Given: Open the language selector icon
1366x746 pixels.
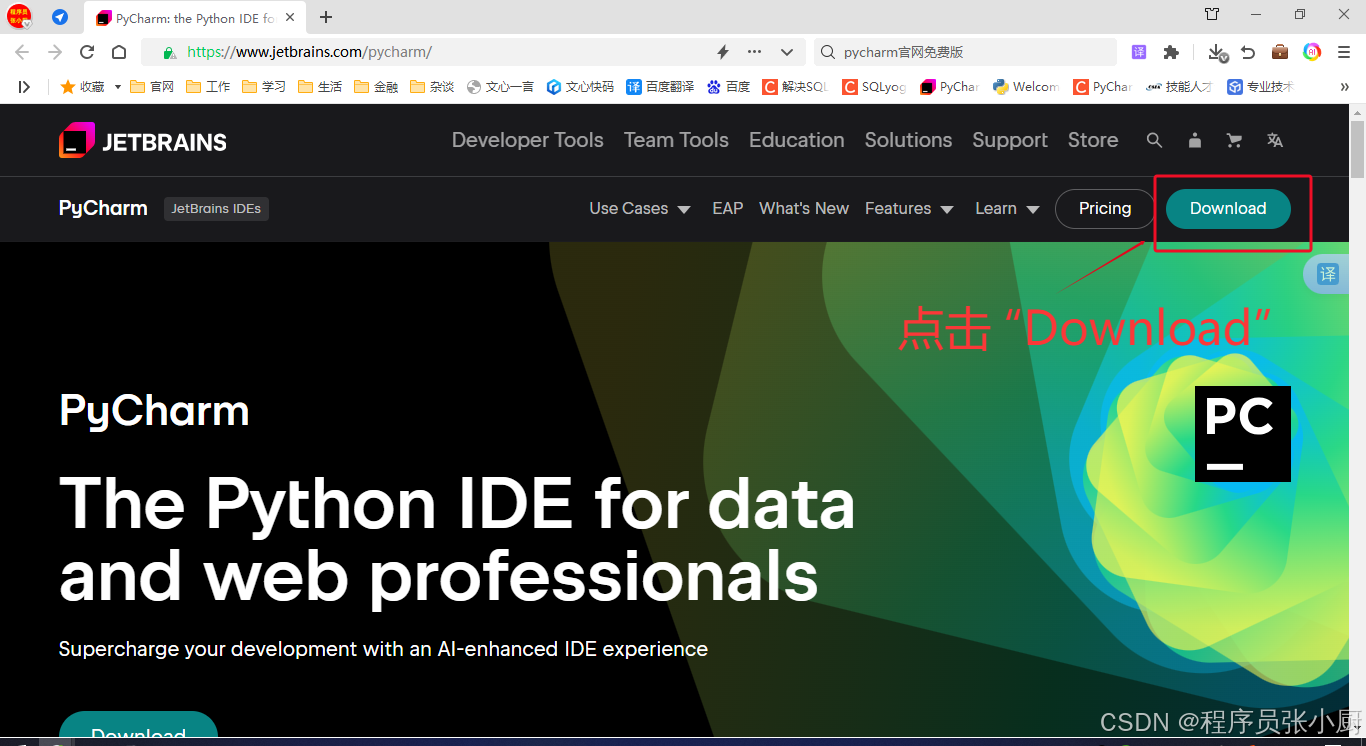Looking at the screenshot, I should tap(1275, 141).
